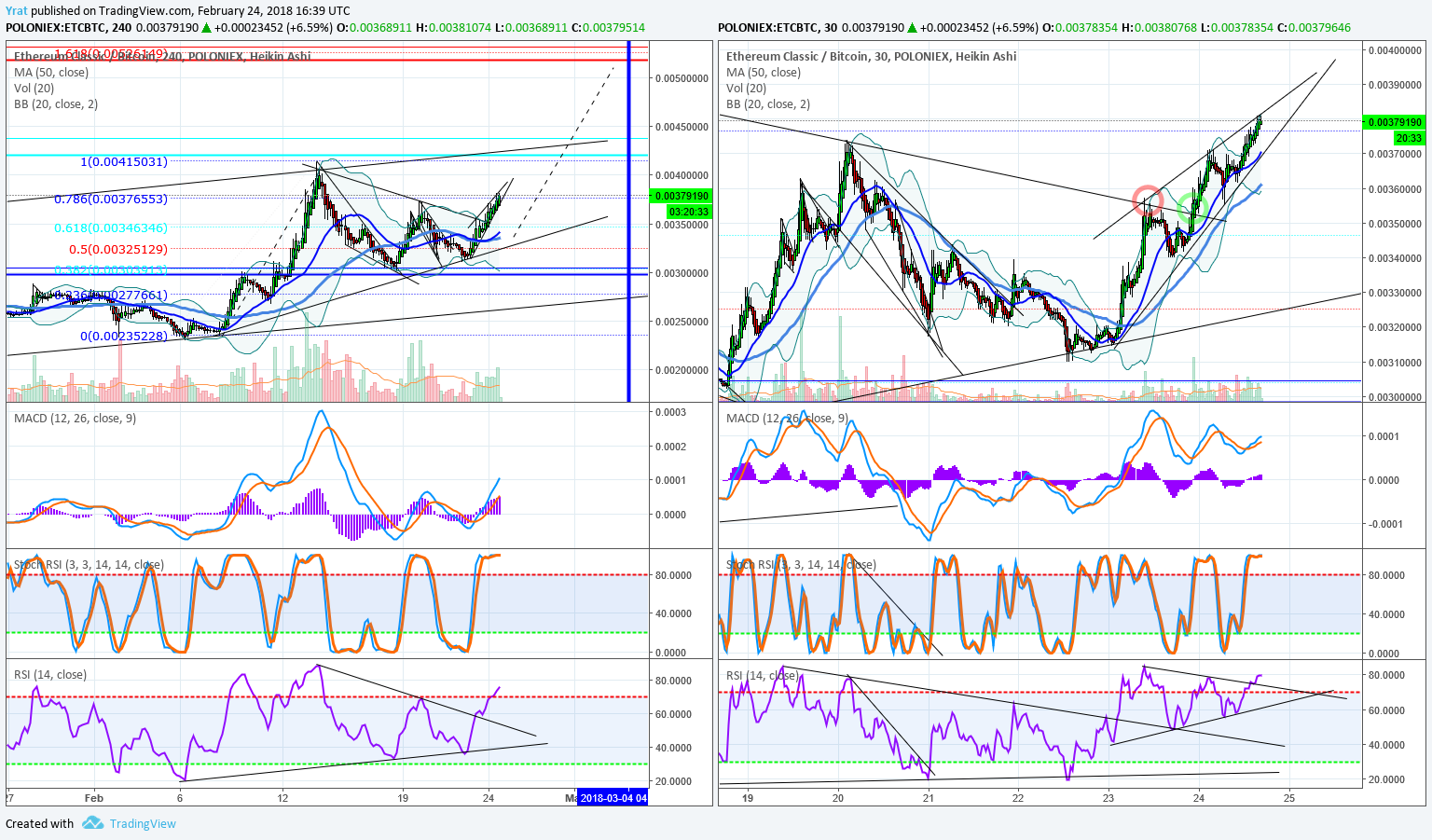Click the Fibonacci label 0.5(0.00325129)
This screenshot has height=840, width=1432.
click(x=118, y=250)
